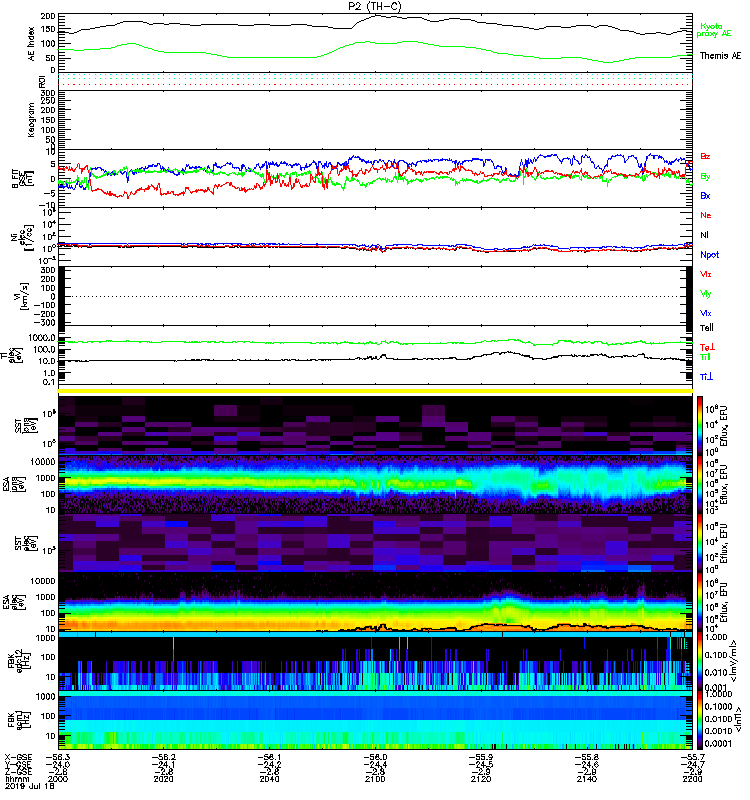Click the Y-GSE value -24.7
The width and height of the screenshot is (750, 800).
coord(692,764)
